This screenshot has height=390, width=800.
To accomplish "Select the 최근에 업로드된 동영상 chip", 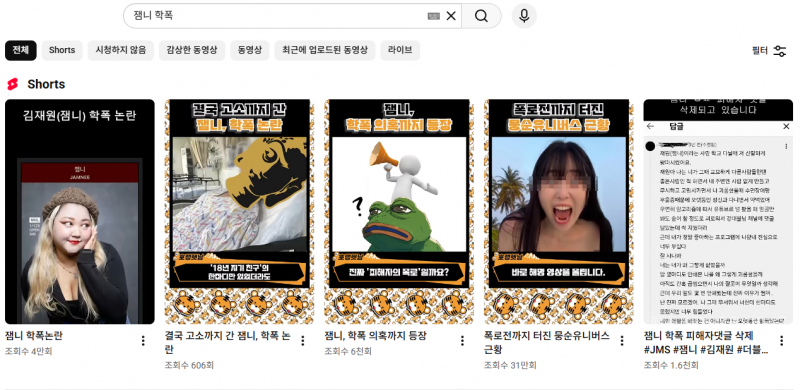I will pyautogui.click(x=324, y=51).
